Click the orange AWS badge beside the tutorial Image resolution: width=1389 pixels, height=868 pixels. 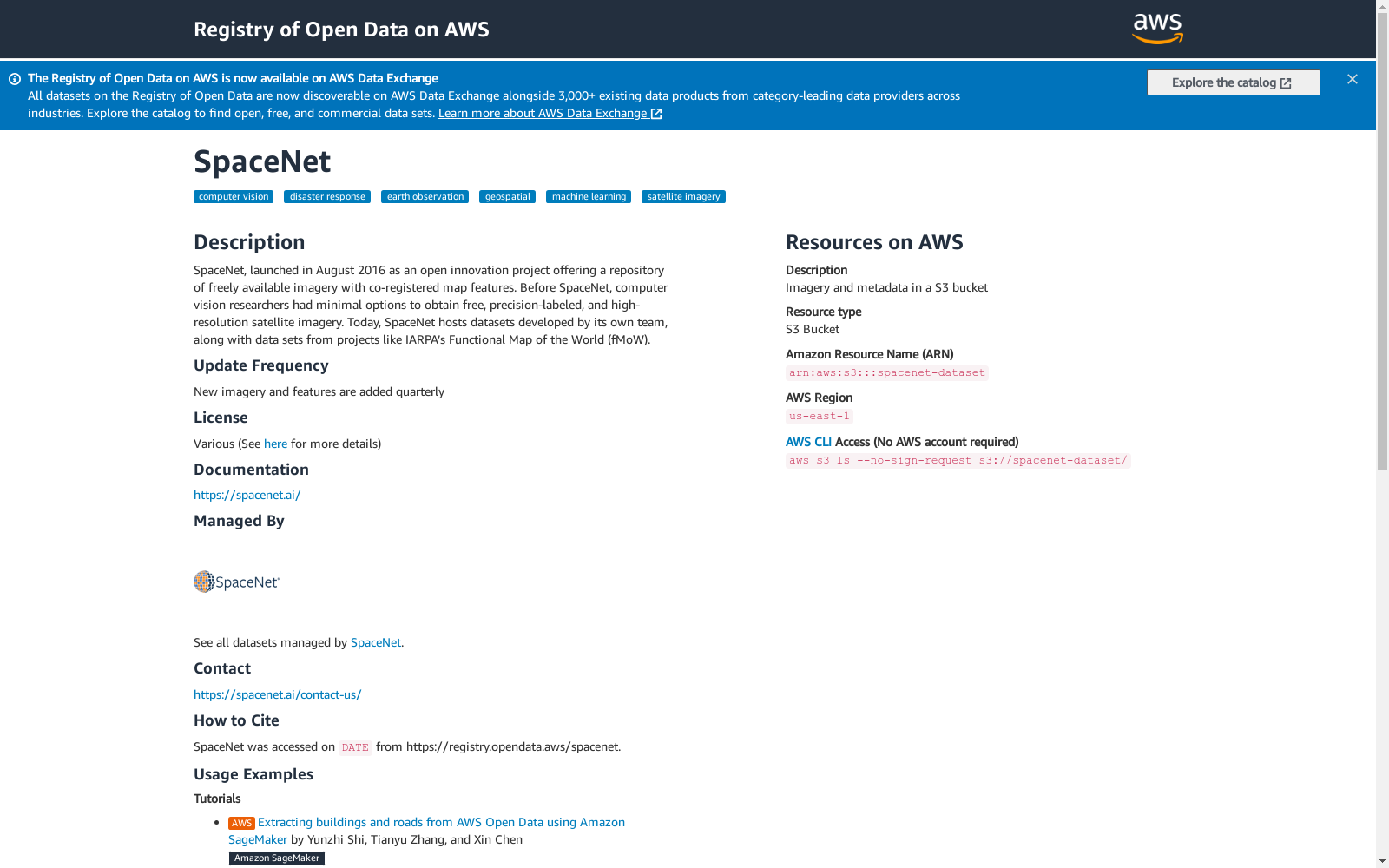(241, 823)
